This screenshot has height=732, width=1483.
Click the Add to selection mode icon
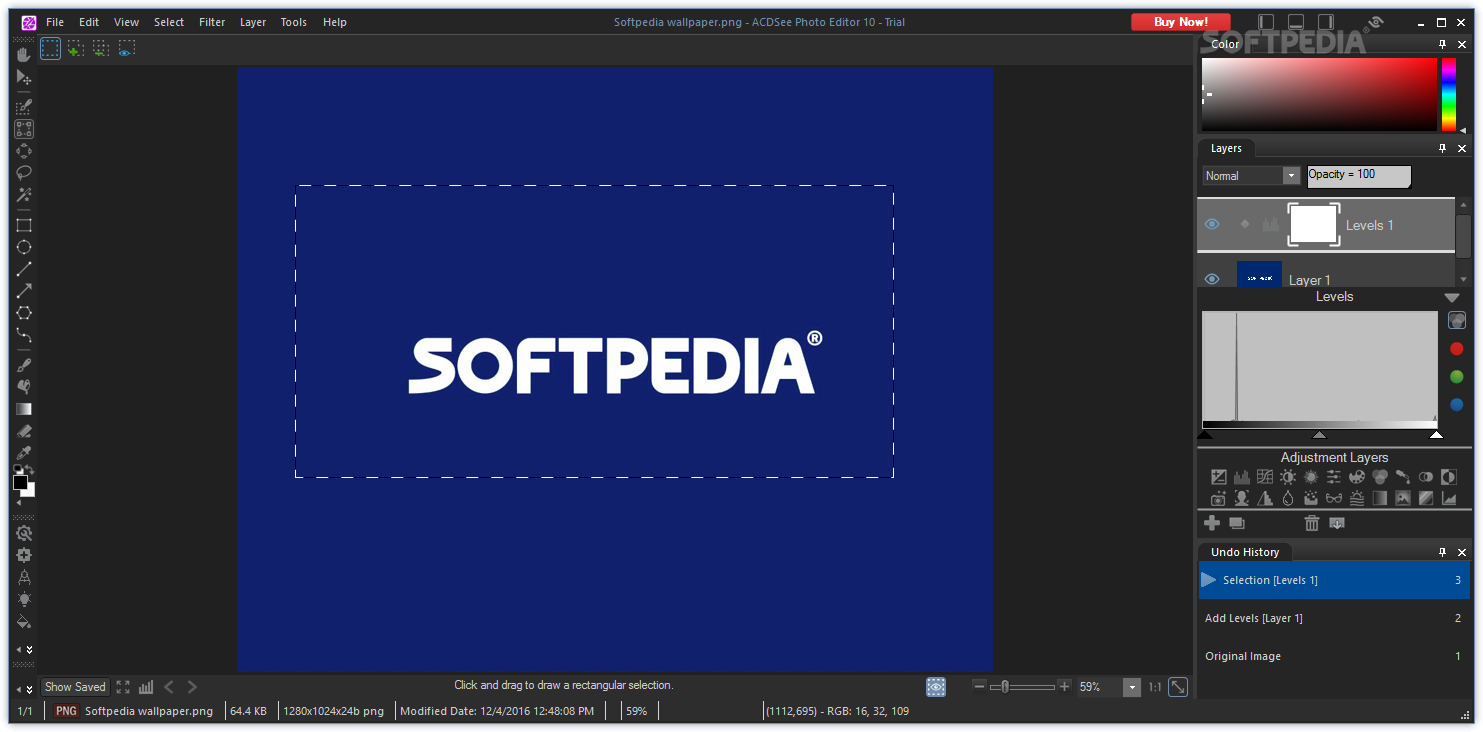[x=76, y=48]
